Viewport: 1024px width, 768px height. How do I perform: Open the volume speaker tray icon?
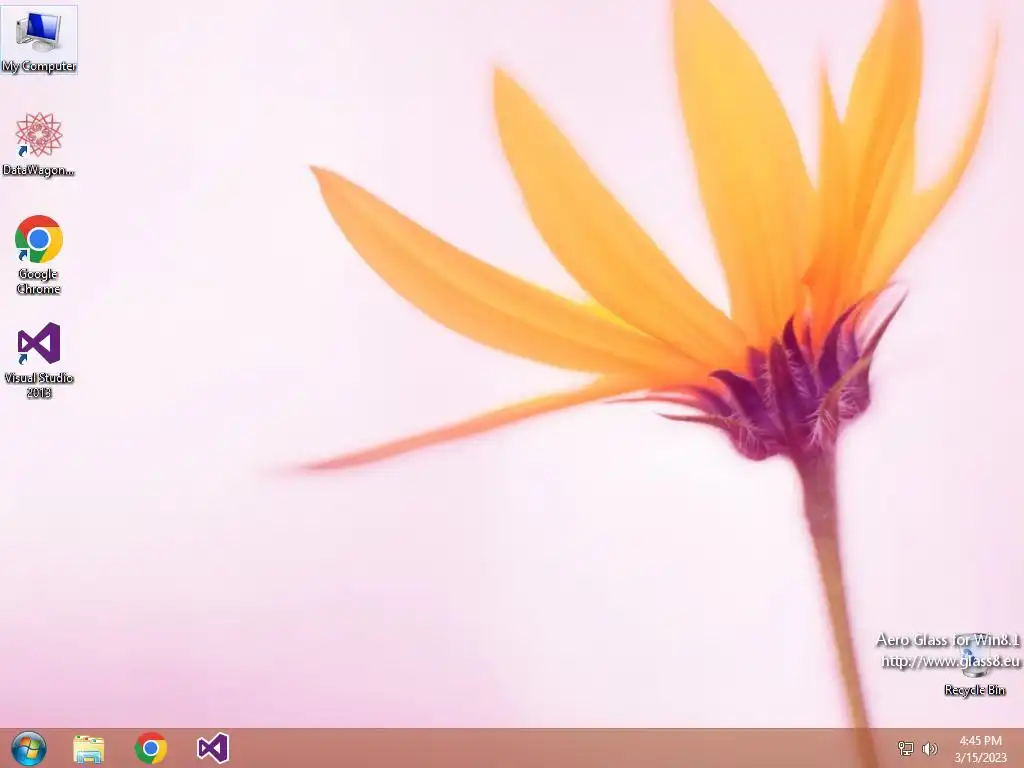tap(929, 748)
